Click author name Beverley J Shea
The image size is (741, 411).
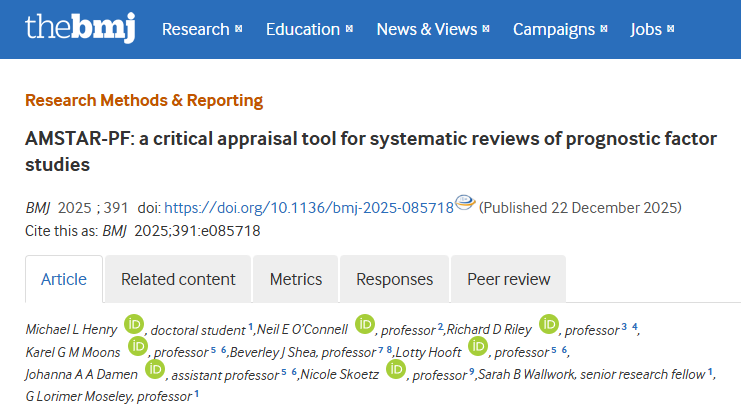274,352
